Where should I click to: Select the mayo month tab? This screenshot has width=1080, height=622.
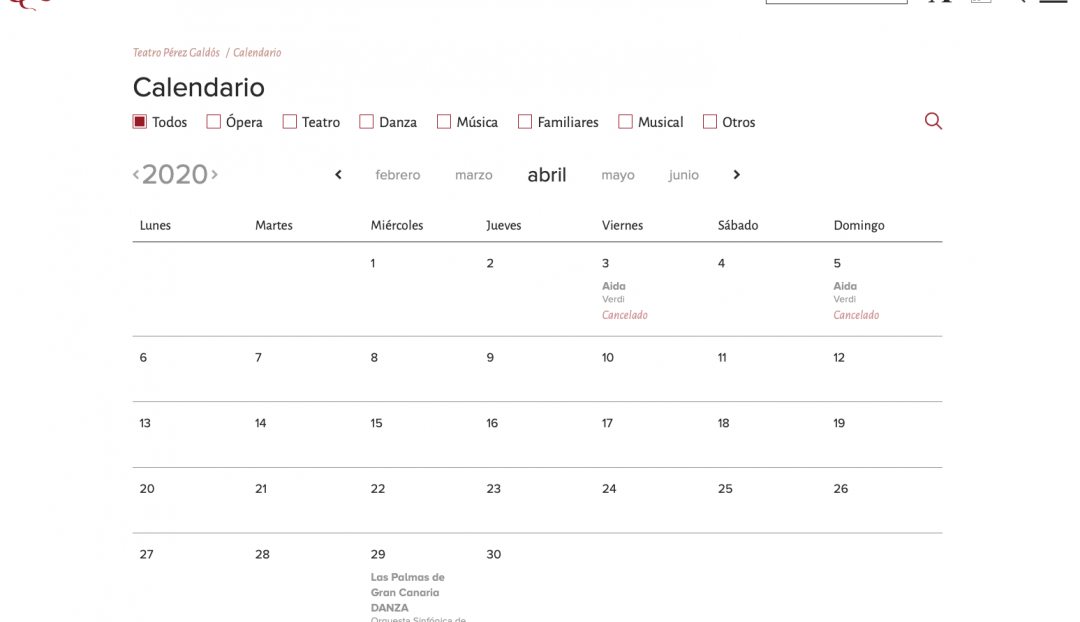click(x=618, y=175)
